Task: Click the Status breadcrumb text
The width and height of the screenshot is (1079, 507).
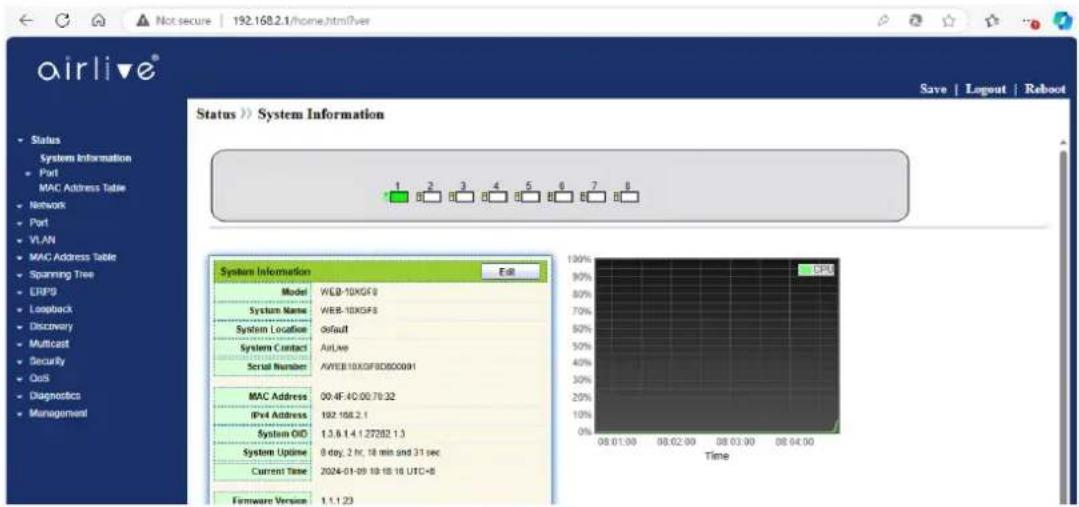Action: tap(216, 115)
